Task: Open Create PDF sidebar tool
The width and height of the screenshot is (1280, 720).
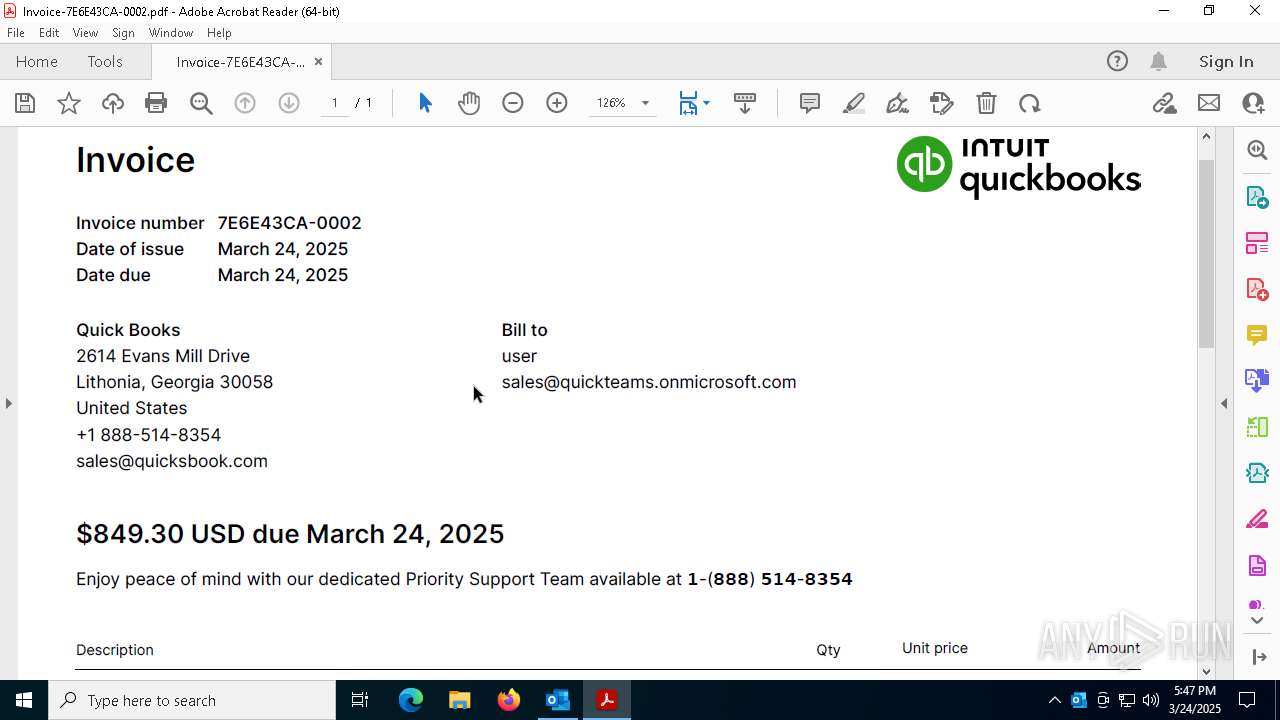Action: click(1257, 288)
